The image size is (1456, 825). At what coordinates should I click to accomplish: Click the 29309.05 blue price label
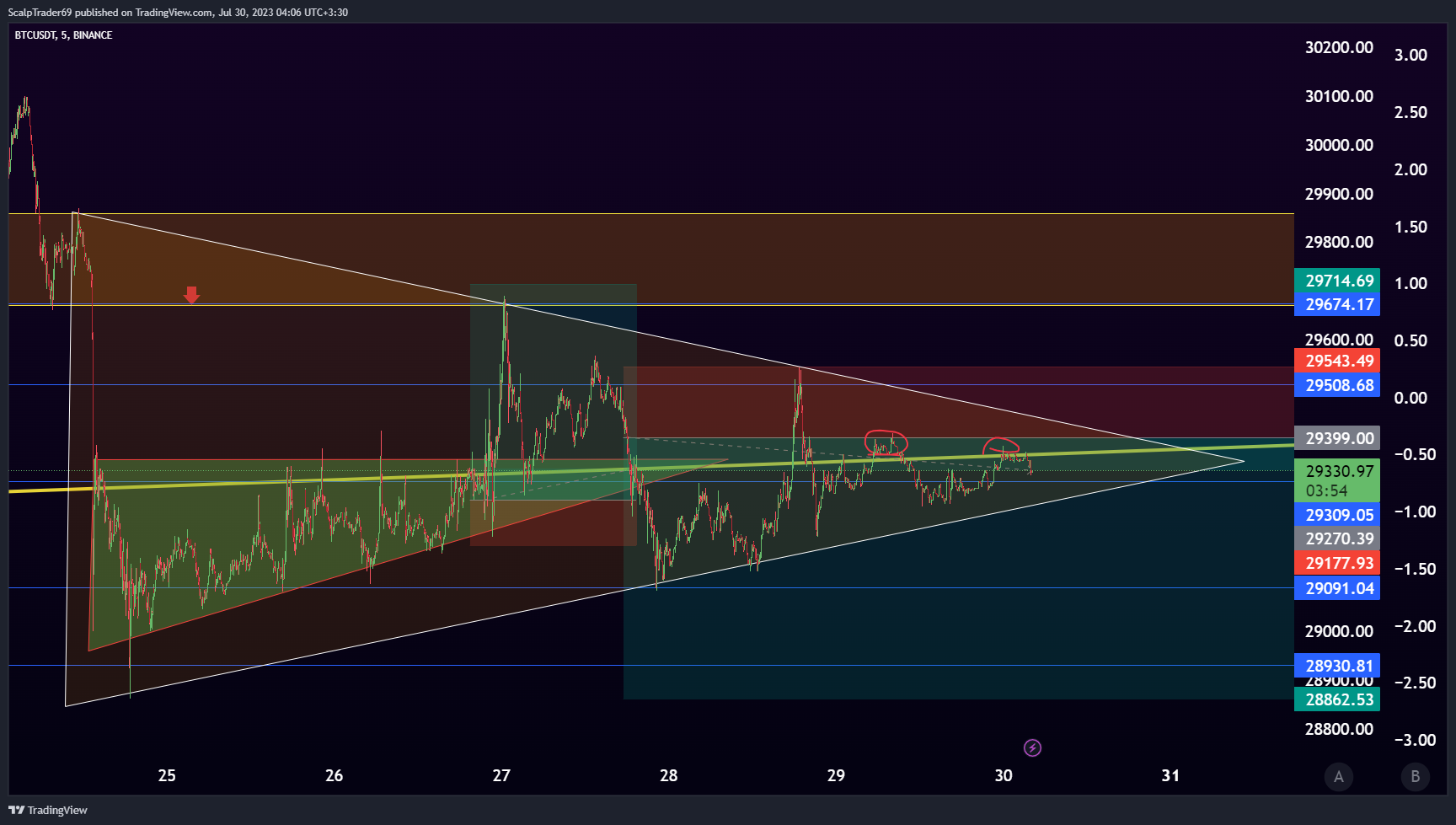[1337, 515]
